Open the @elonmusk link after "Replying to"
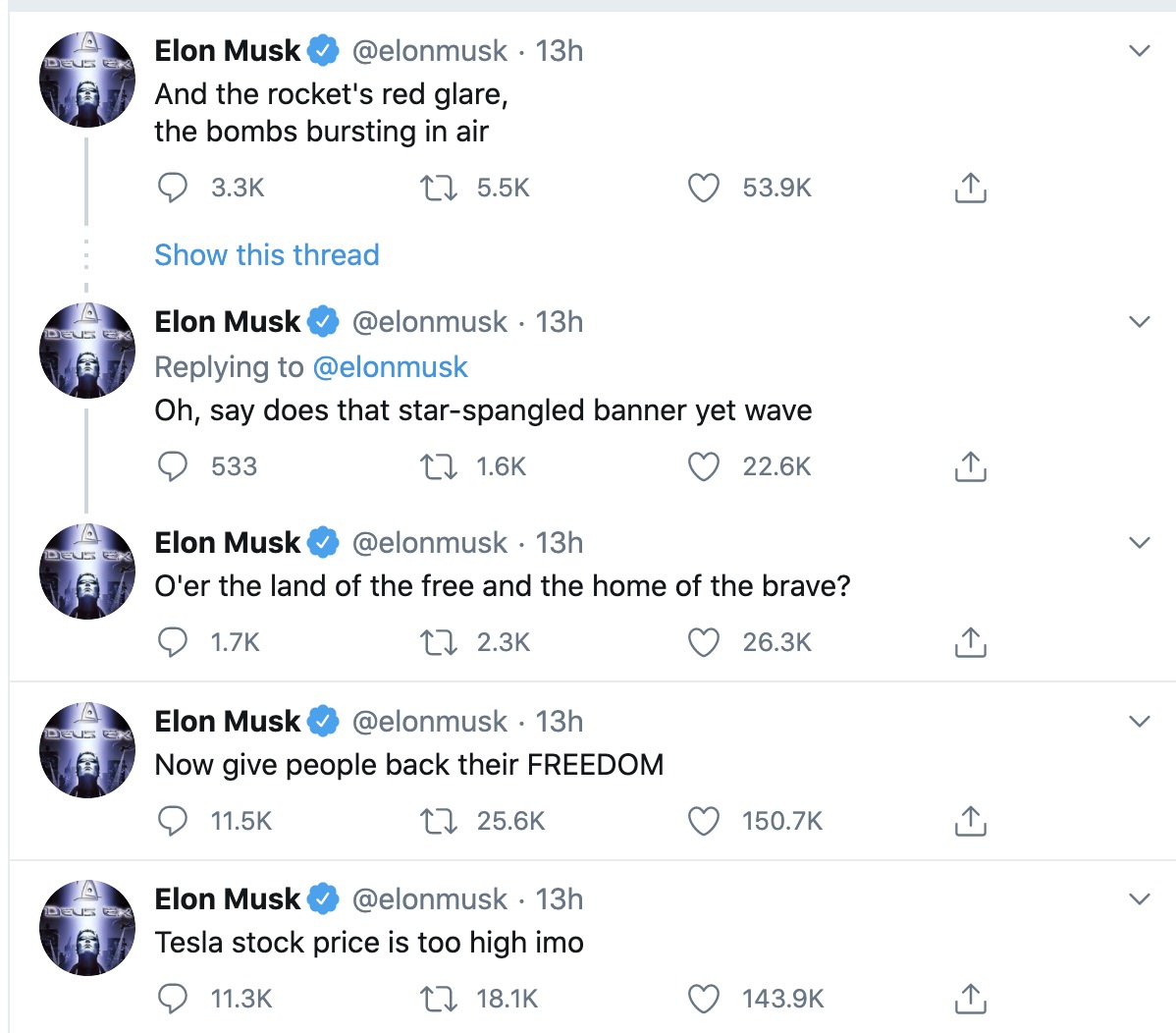Screen dimensions: 1176x1033 coord(390,367)
